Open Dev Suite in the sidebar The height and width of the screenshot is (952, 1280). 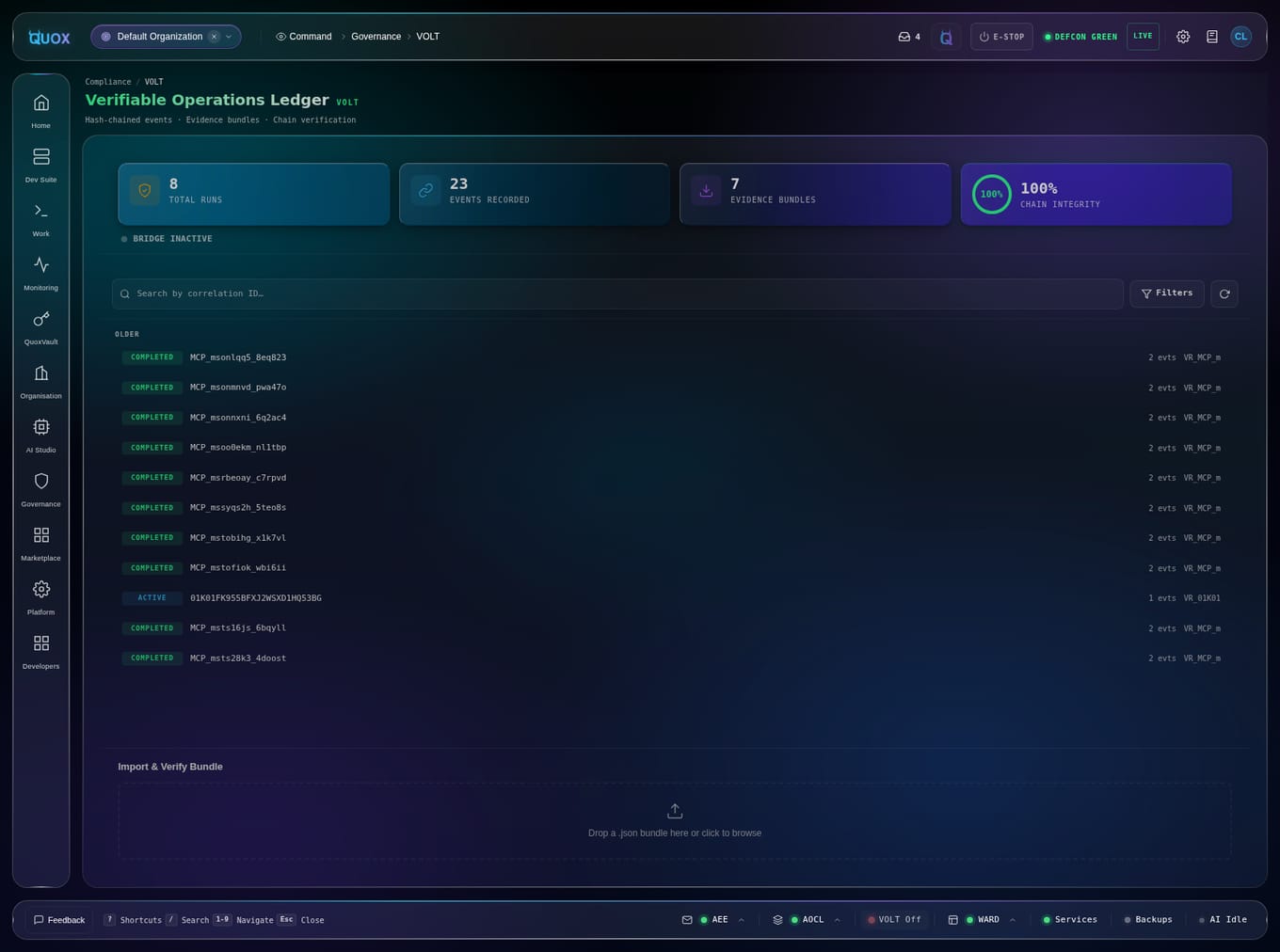click(x=40, y=165)
